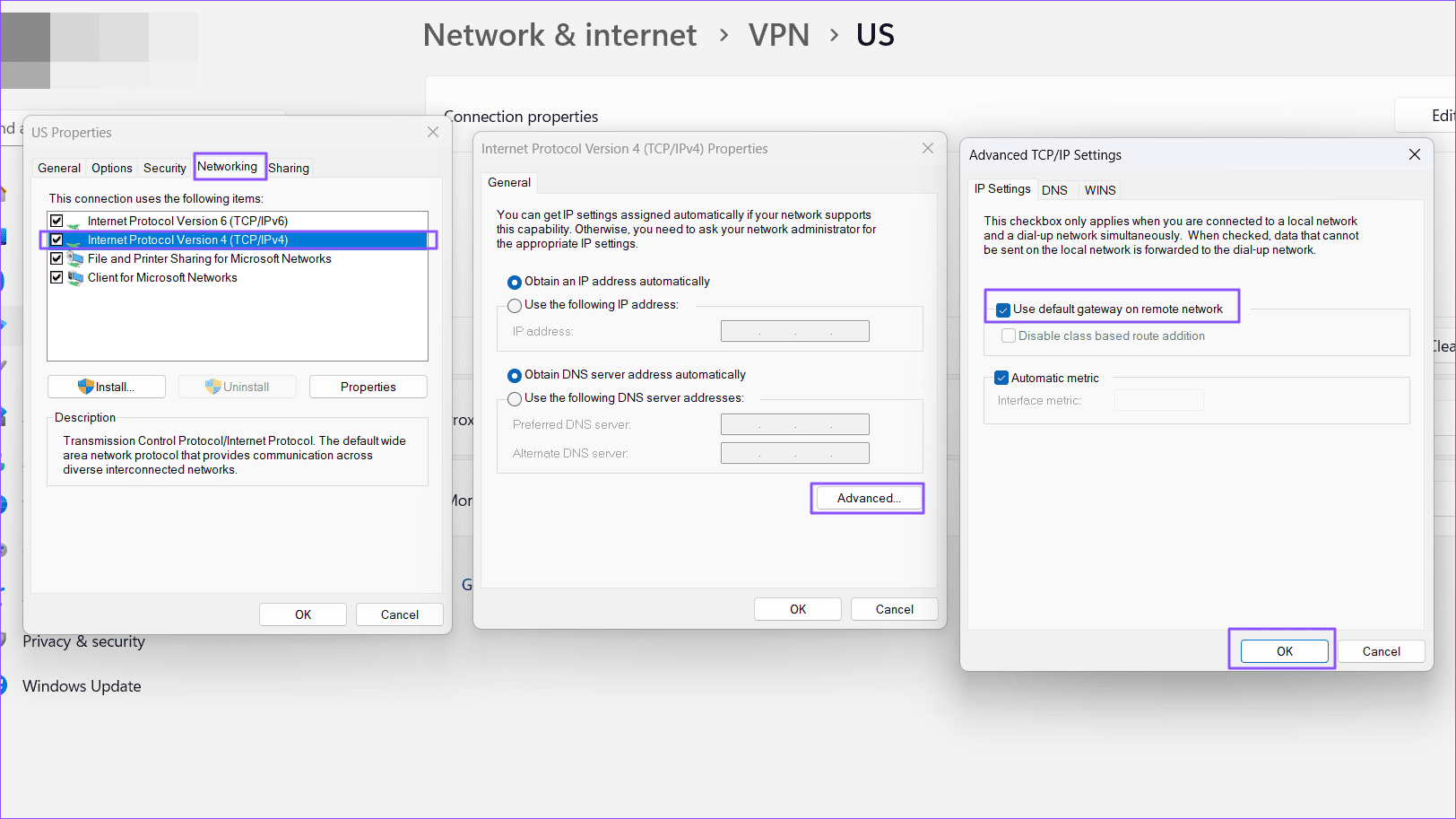
Task: Go to VPN in the breadcrumb
Action: pyautogui.click(x=778, y=35)
